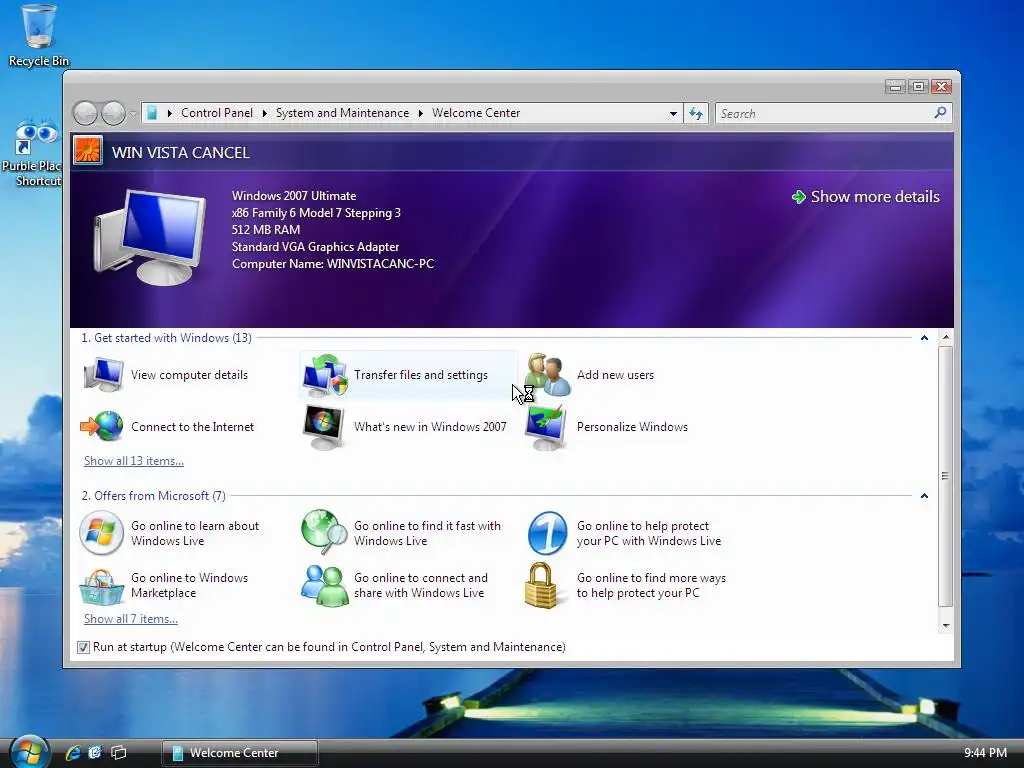Click find it fast with Windows Live icon
Viewport: 1024px width, 768px height.
click(324, 532)
